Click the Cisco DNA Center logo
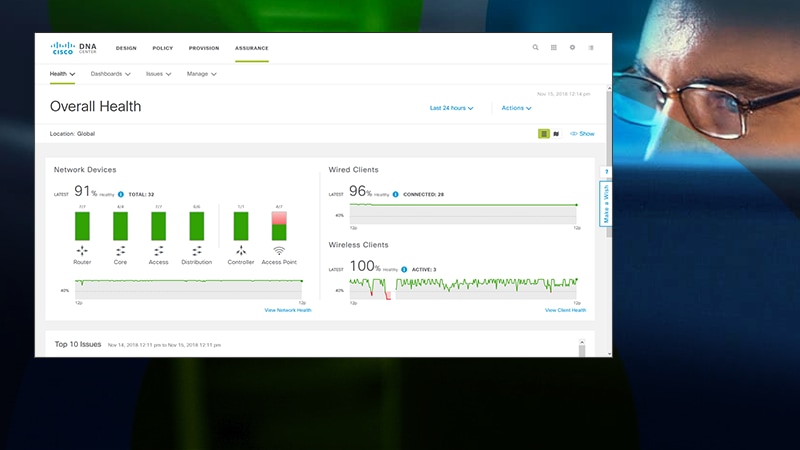 73,48
